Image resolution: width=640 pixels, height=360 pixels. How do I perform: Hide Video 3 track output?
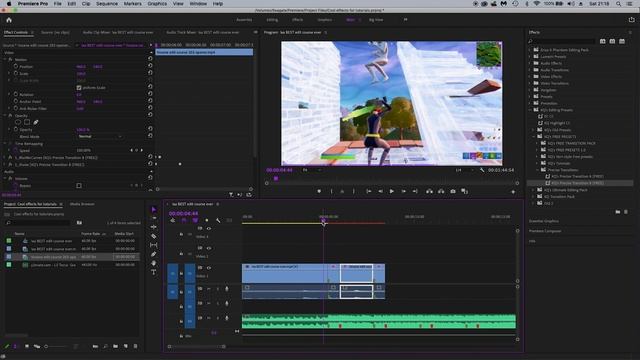[209, 229]
